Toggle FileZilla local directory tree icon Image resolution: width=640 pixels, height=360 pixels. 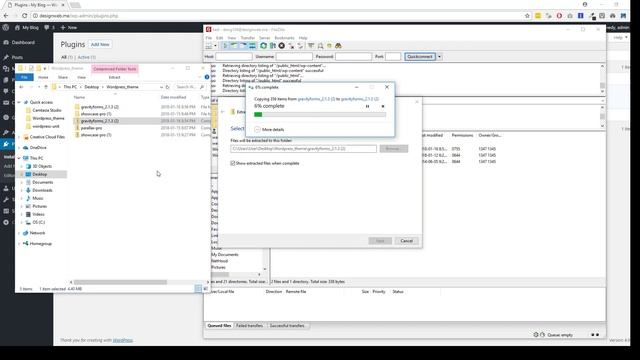(234, 46)
